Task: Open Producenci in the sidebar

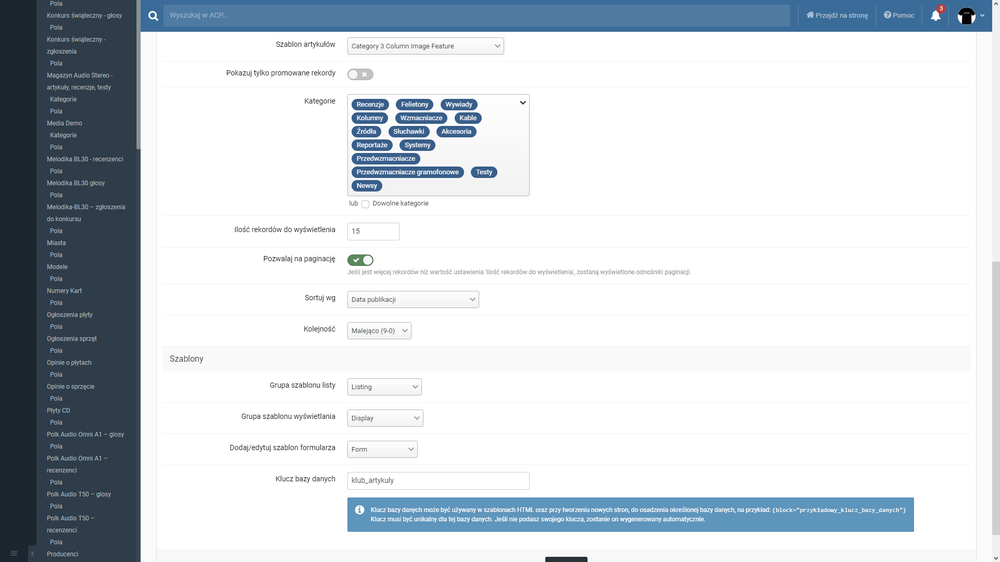Action: click(x=62, y=553)
